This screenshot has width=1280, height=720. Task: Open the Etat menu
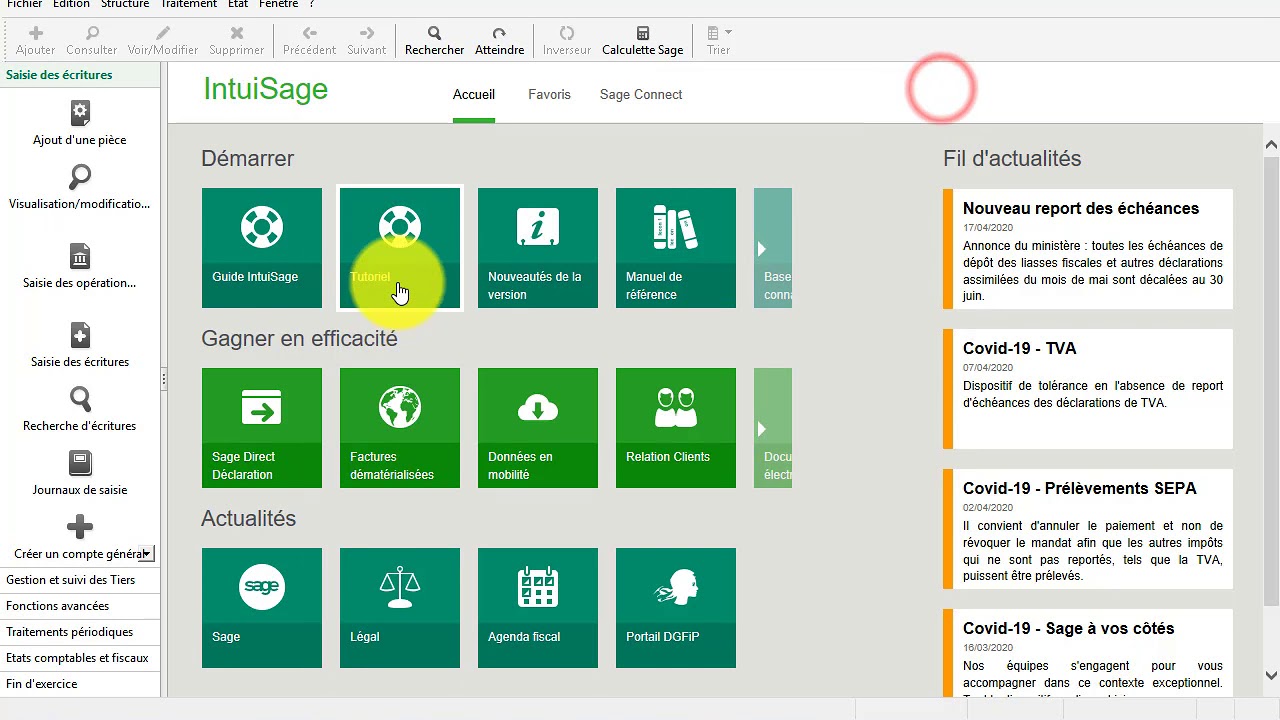pos(238,4)
